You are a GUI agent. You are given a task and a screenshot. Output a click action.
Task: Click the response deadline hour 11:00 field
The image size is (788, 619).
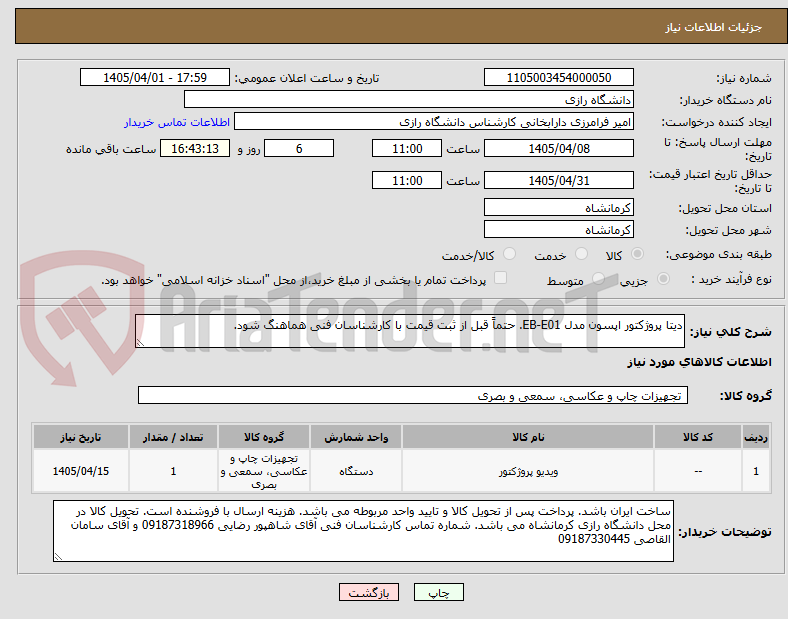pos(407,148)
